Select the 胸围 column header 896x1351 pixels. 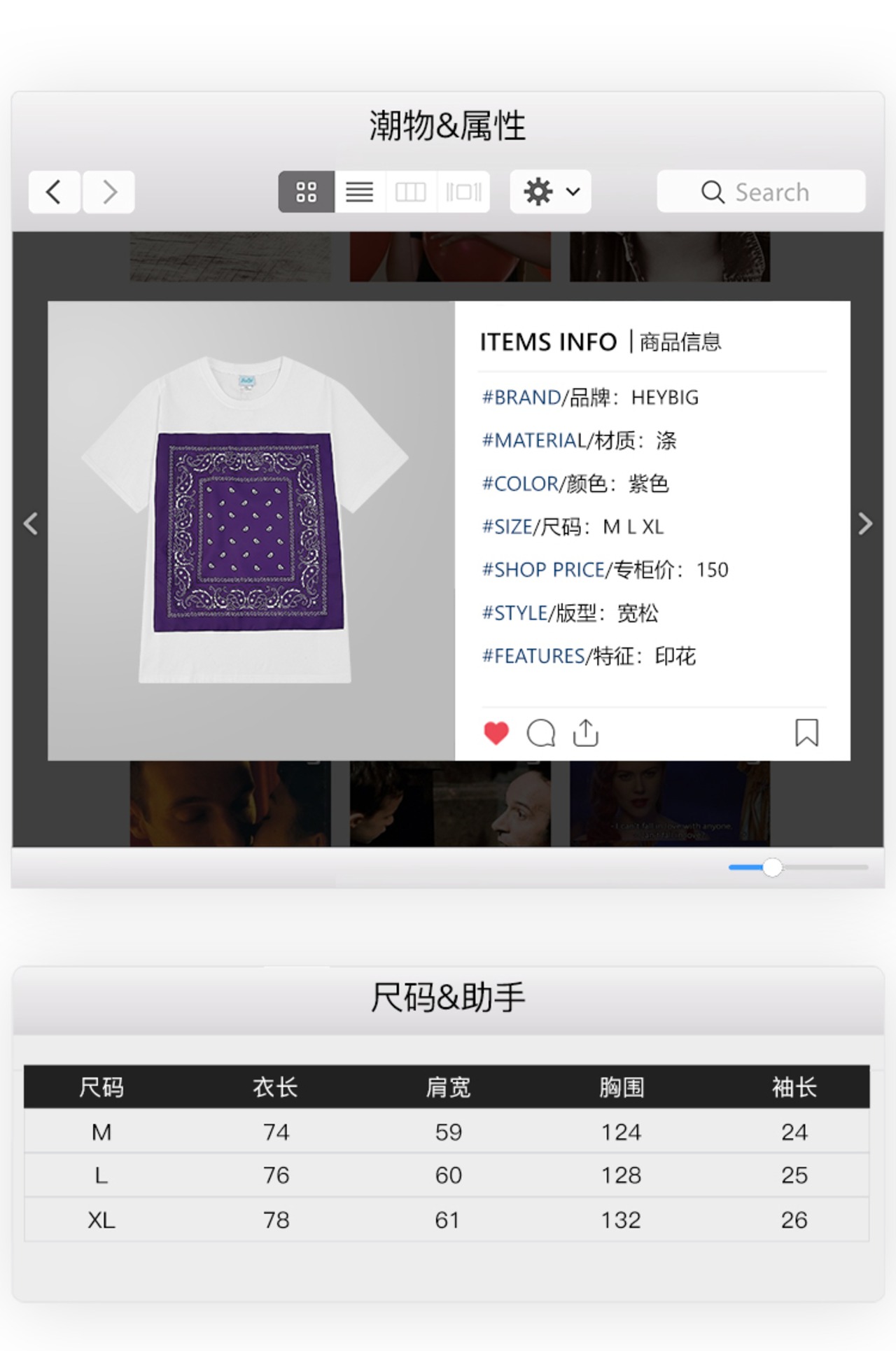click(622, 1087)
